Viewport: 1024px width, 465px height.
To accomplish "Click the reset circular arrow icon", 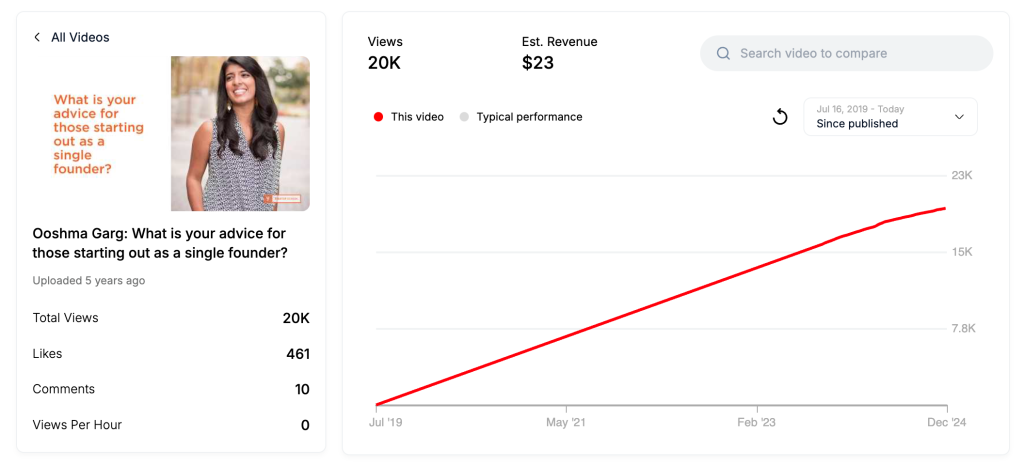I will point(780,117).
